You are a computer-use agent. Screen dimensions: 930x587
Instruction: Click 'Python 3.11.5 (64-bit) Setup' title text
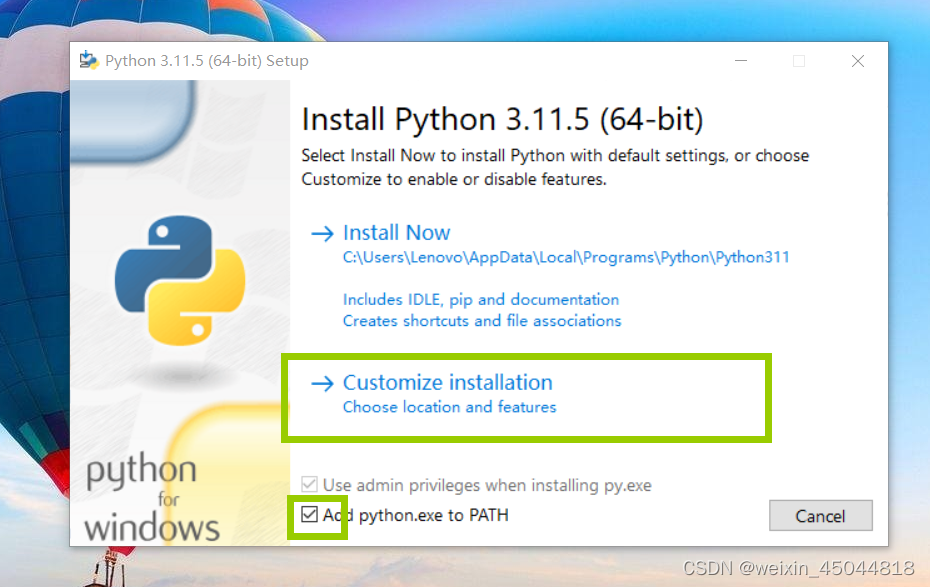pos(206,60)
